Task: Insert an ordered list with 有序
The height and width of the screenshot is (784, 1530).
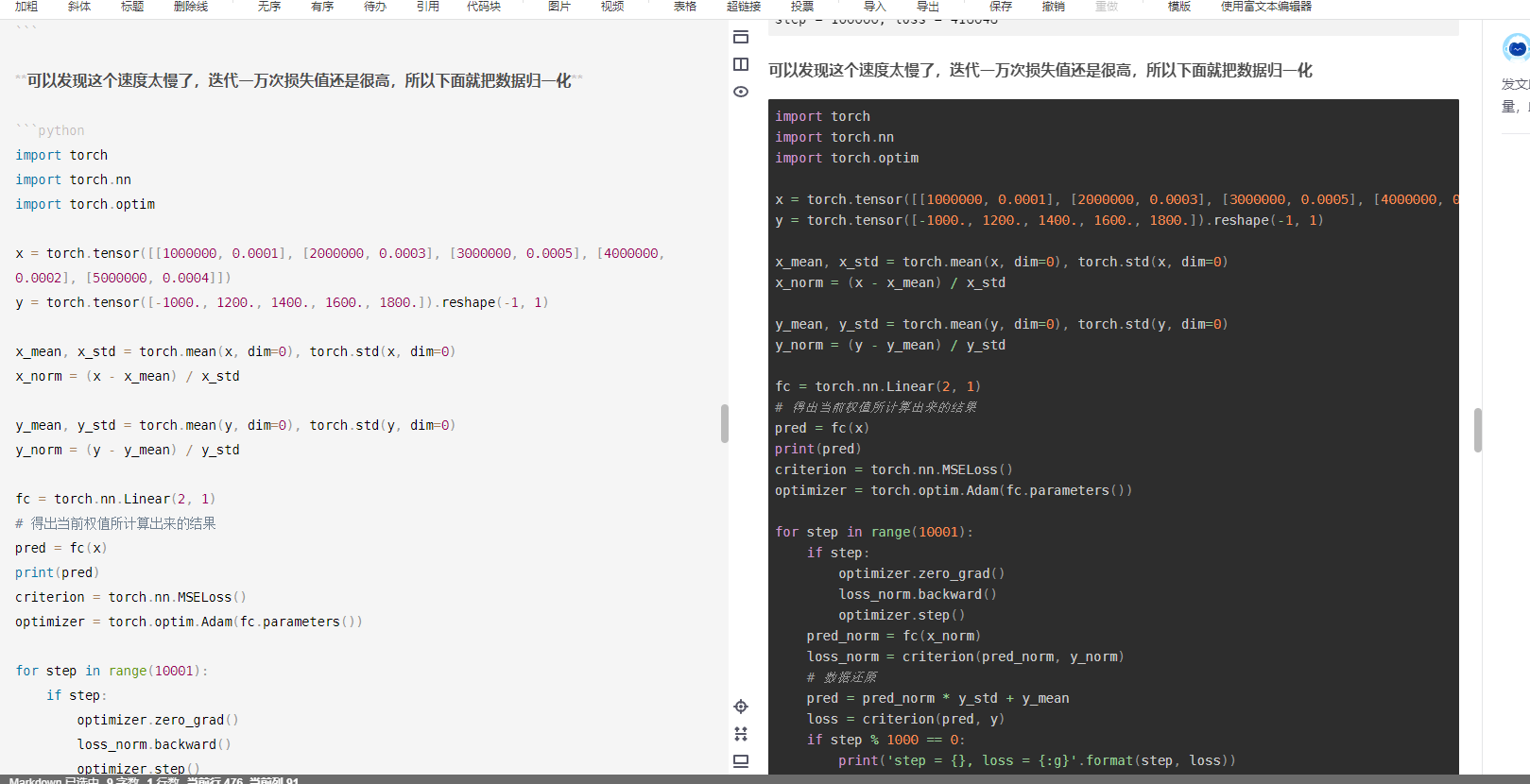Action: 322,6
